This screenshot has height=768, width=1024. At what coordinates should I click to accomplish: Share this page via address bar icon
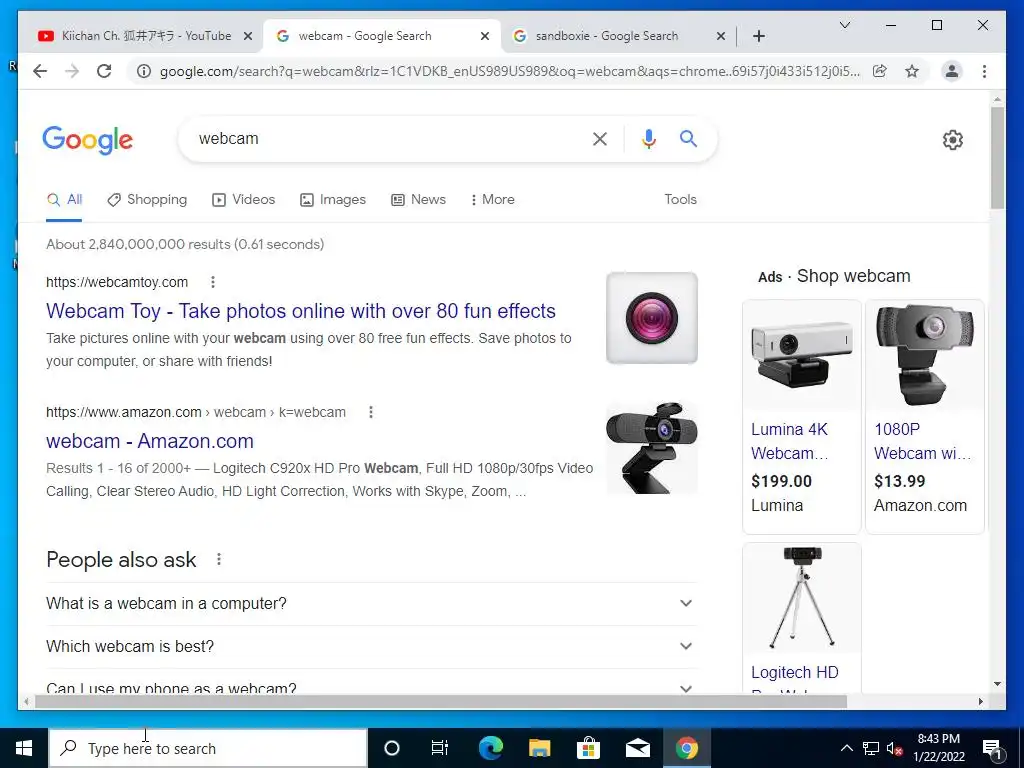tap(880, 71)
